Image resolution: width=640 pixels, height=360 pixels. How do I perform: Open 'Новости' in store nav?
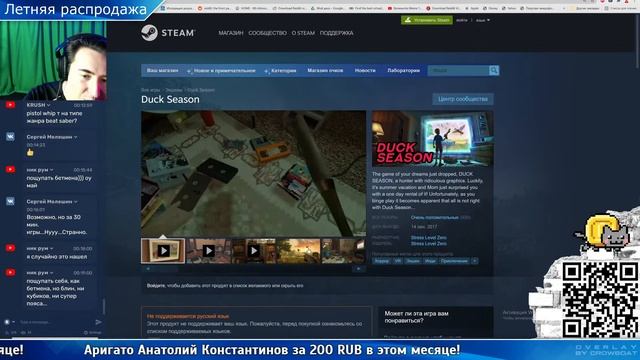coord(365,71)
